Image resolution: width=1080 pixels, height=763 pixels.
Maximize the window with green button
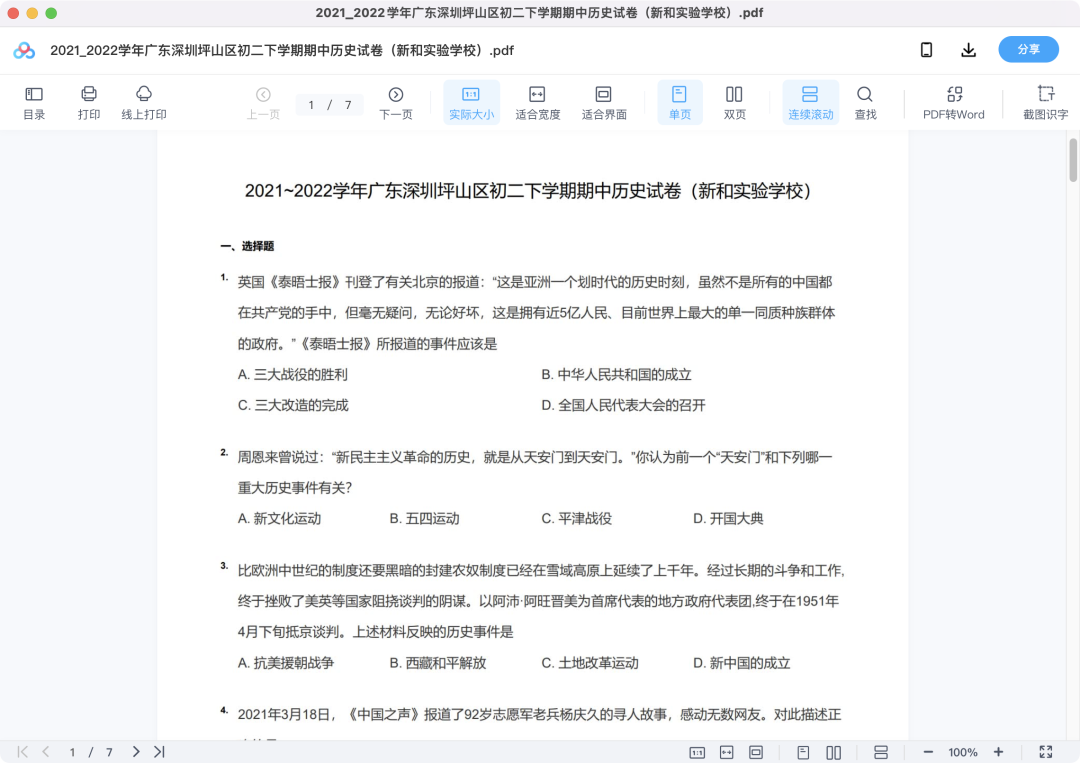[51, 13]
